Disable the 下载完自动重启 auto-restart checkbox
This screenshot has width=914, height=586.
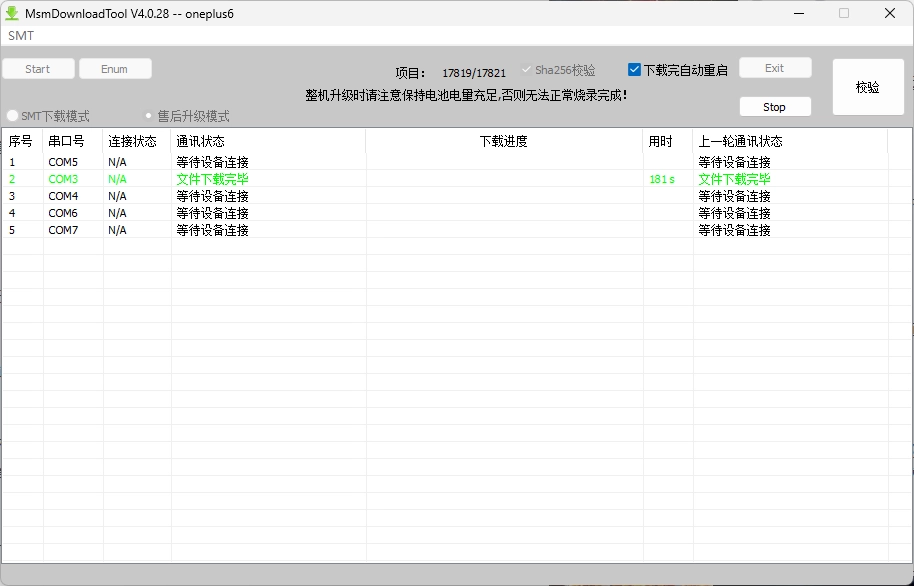click(633, 69)
